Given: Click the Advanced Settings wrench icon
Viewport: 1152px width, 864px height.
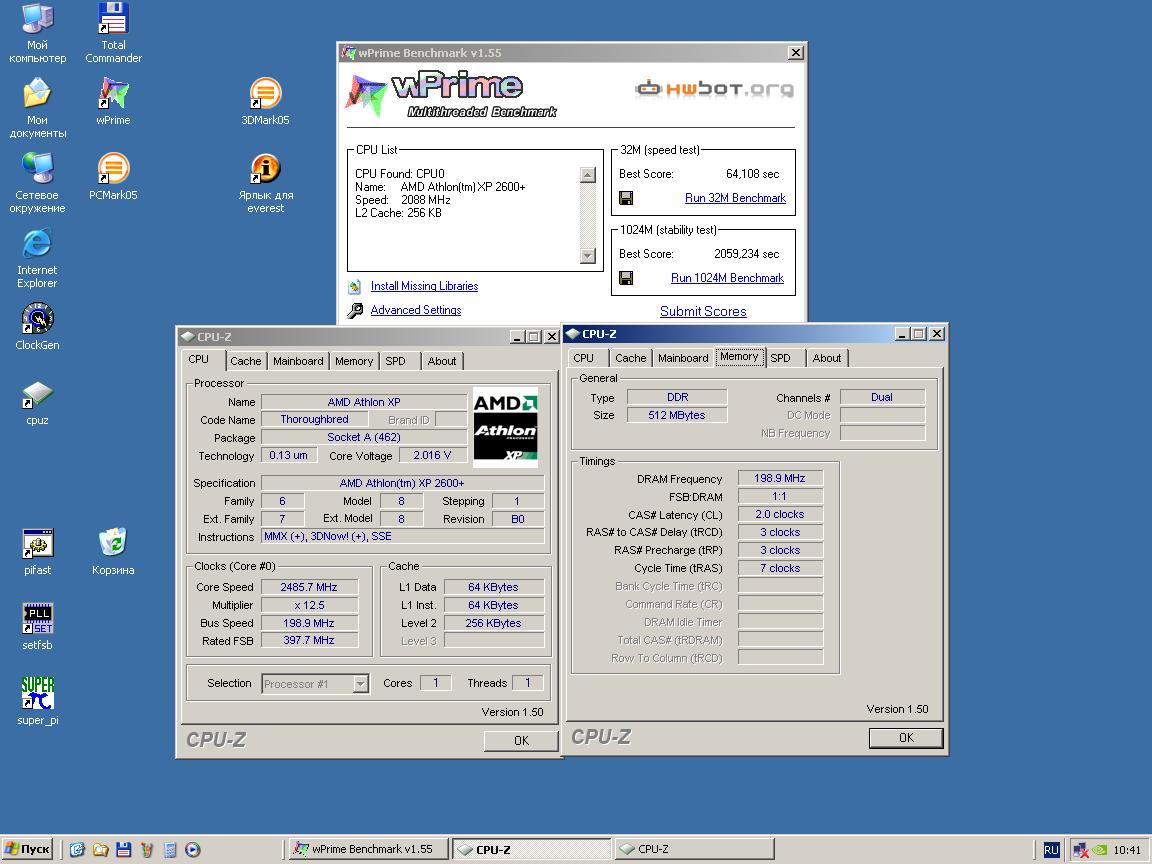Looking at the screenshot, I should coord(355,311).
